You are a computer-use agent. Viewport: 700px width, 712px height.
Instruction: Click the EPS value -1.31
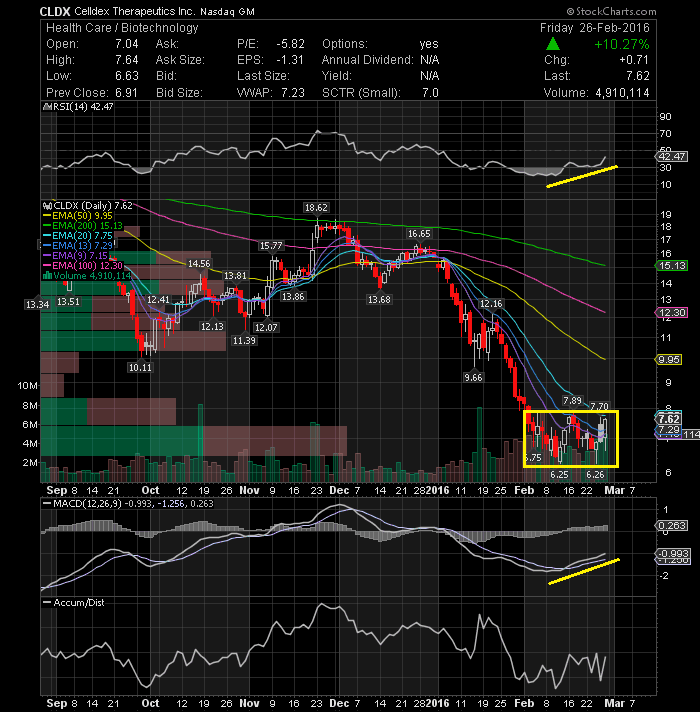[290, 60]
